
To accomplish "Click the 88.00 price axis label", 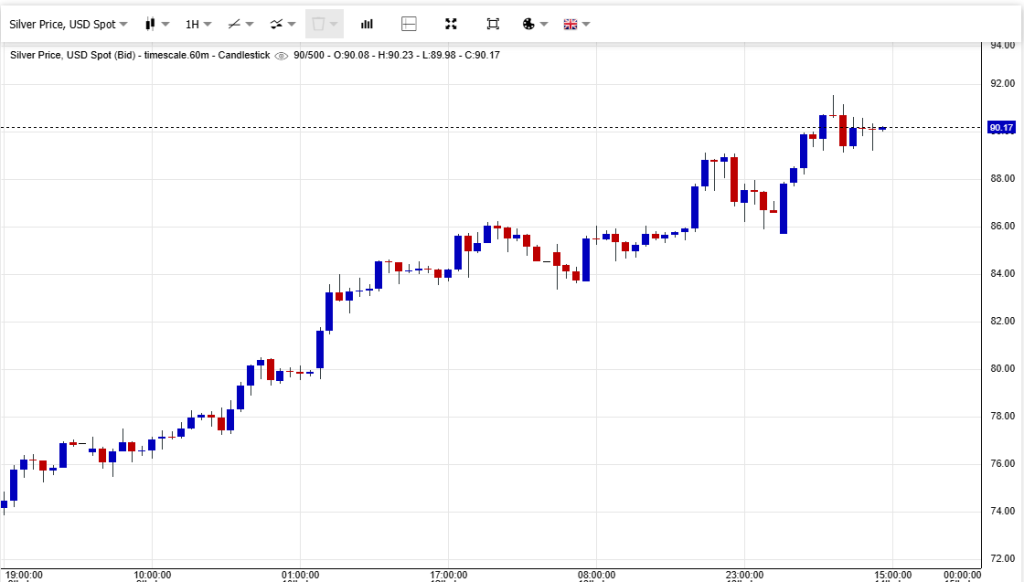I will pyautogui.click(x=1001, y=179).
